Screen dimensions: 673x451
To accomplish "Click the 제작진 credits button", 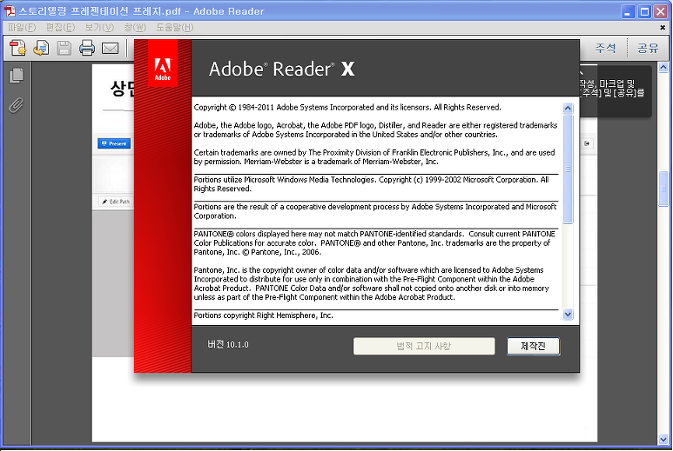I will coord(534,346).
